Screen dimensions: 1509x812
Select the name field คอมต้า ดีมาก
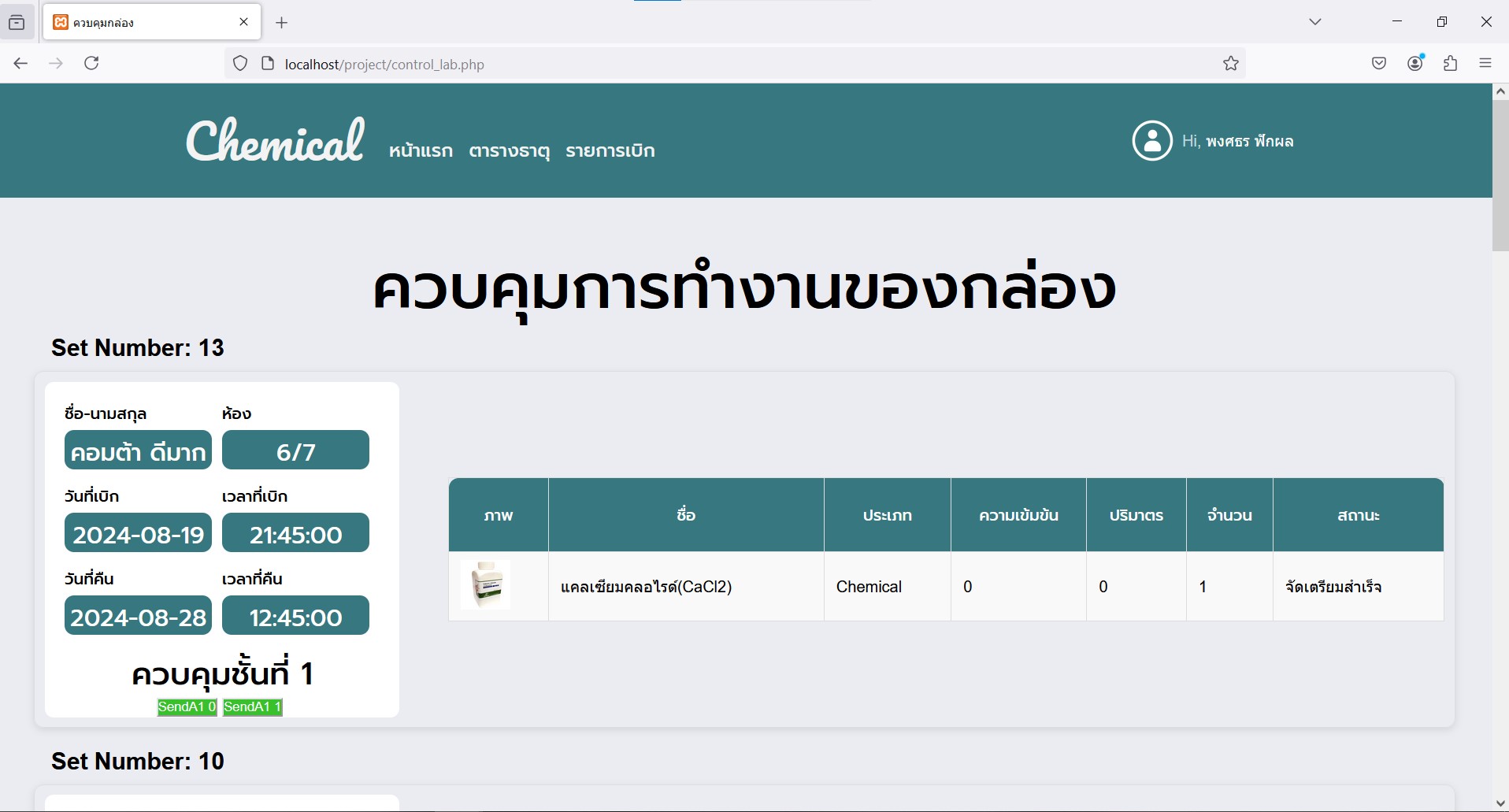(x=138, y=450)
